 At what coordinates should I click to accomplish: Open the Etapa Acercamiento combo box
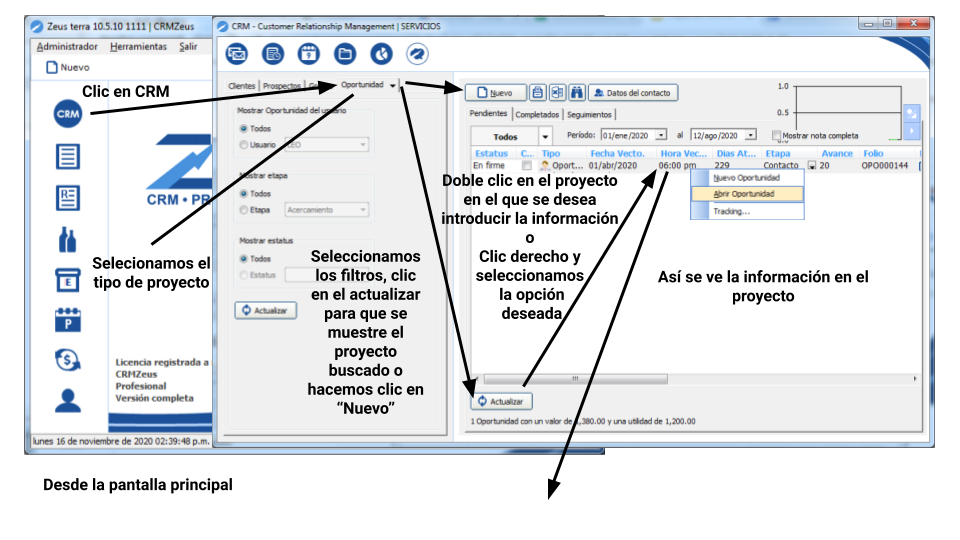pos(327,210)
